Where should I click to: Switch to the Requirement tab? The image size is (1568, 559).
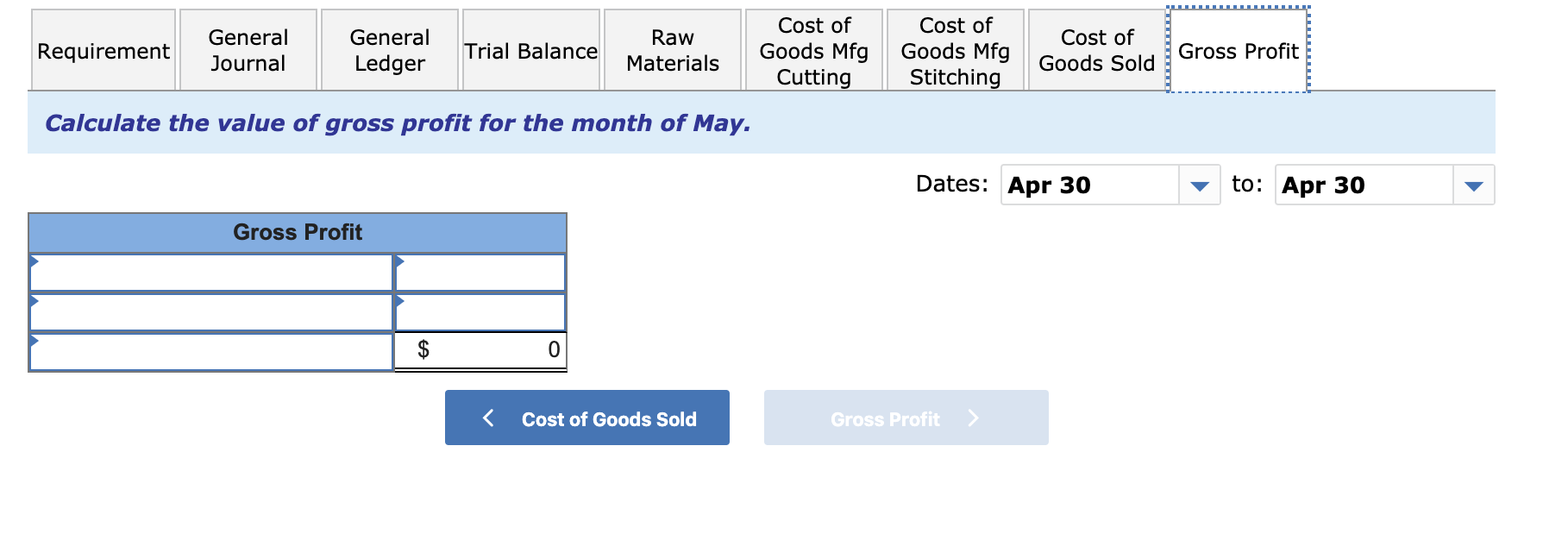coord(103,50)
